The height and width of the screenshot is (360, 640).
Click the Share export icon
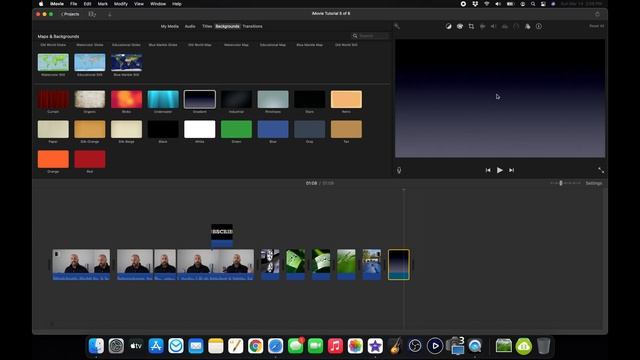coord(597,14)
